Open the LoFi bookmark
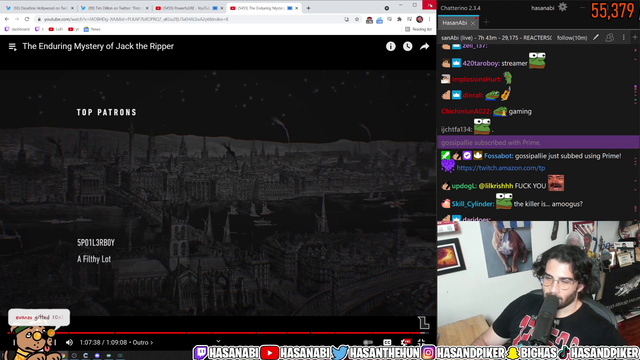The width and height of the screenshot is (640, 360). click(x=56, y=29)
